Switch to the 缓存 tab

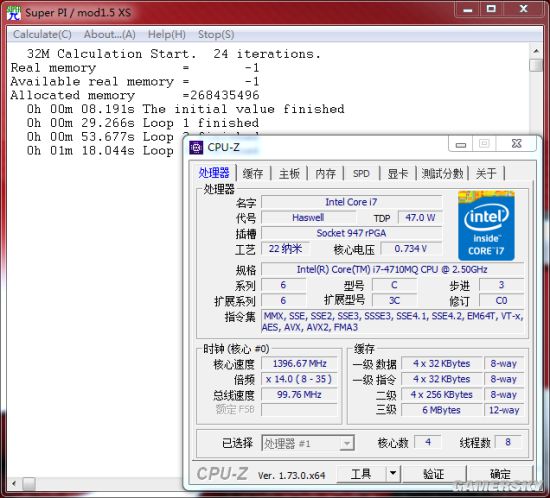(253, 174)
